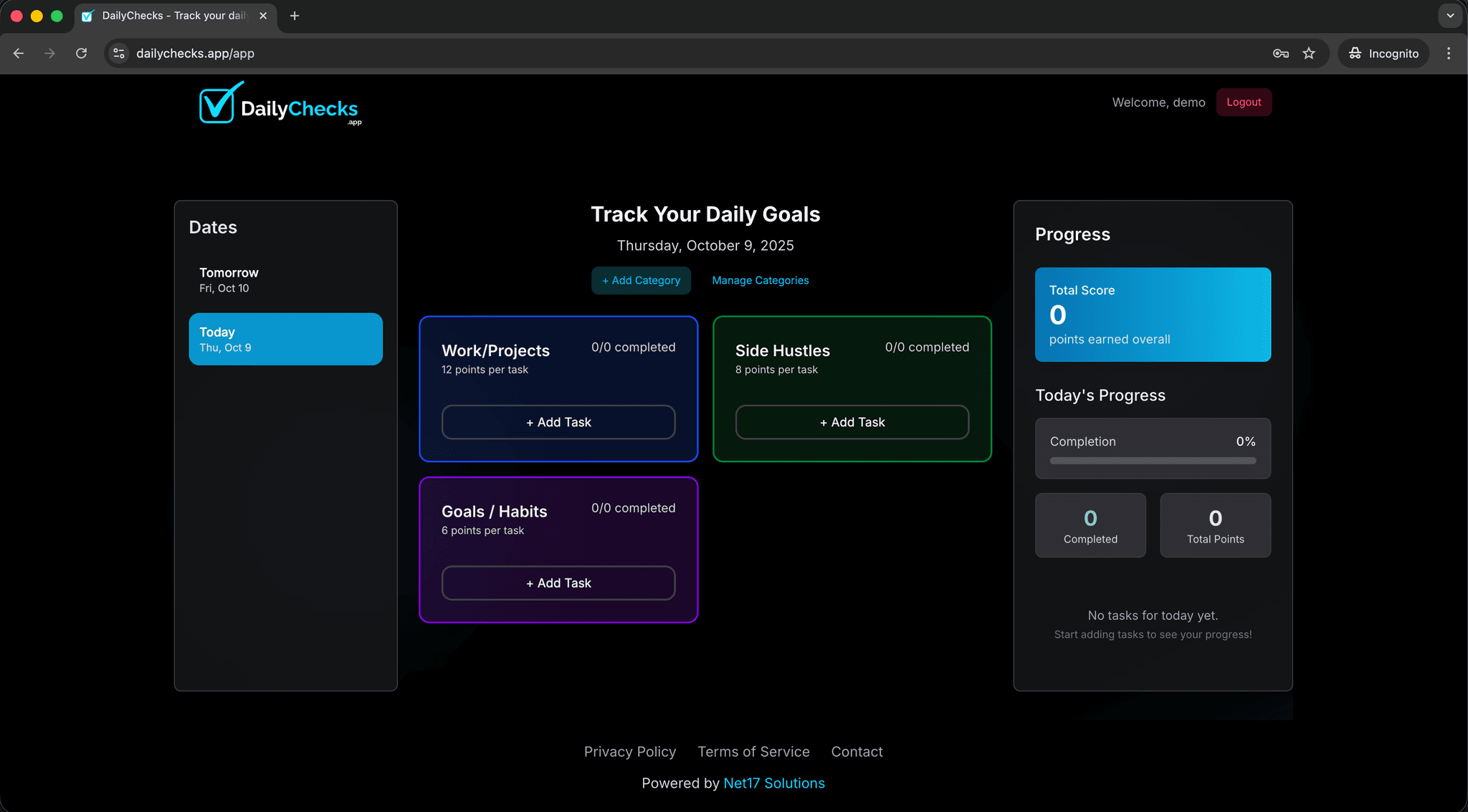Screen dimensions: 1468x812
Task: Select Tomorrow in Dates list
Action: pyautogui.click(x=285, y=280)
